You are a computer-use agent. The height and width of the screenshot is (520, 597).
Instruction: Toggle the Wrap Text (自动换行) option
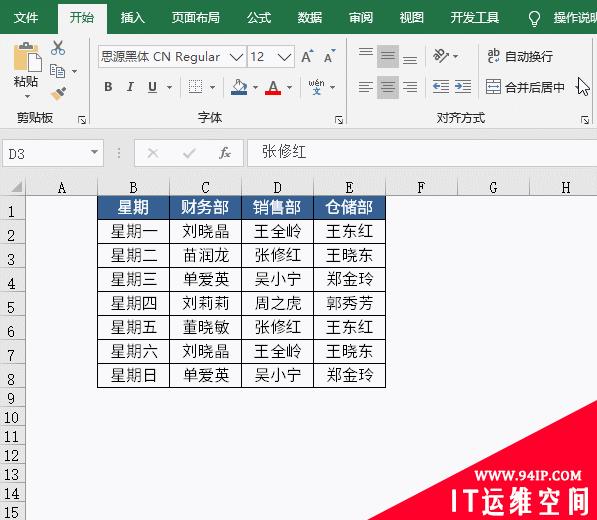pos(520,56)
